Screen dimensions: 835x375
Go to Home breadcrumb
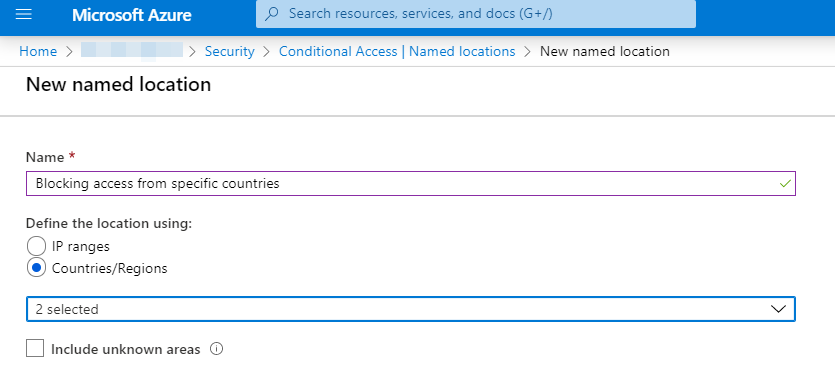tap(38, 52)
